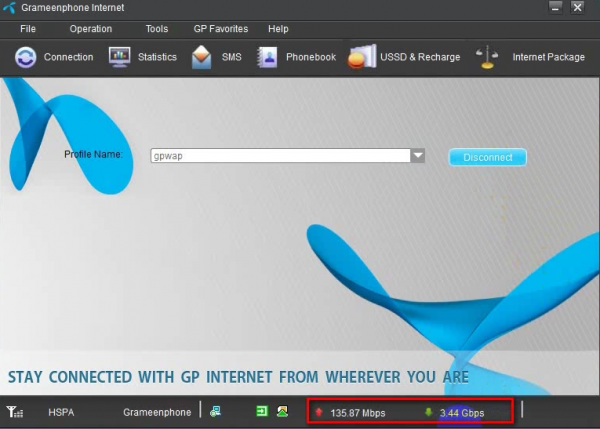Click the STAY CONNECTED WITH GP INTERNET banner

click(x=238, y=377)
